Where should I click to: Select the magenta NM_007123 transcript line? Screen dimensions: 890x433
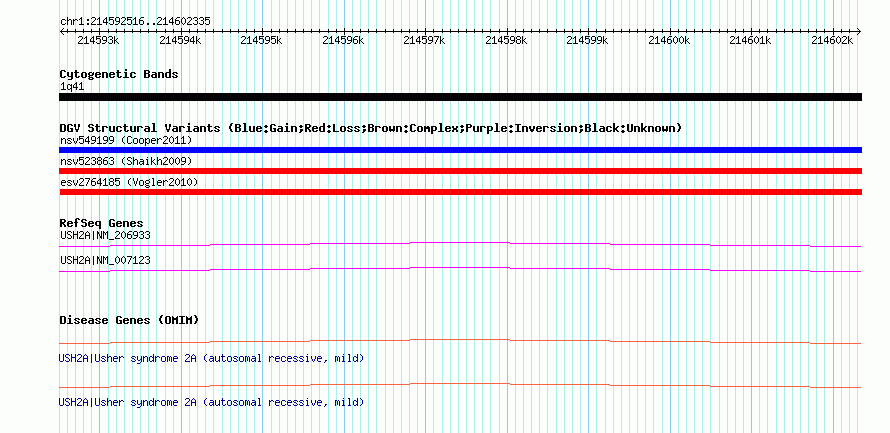pos(460,269)
